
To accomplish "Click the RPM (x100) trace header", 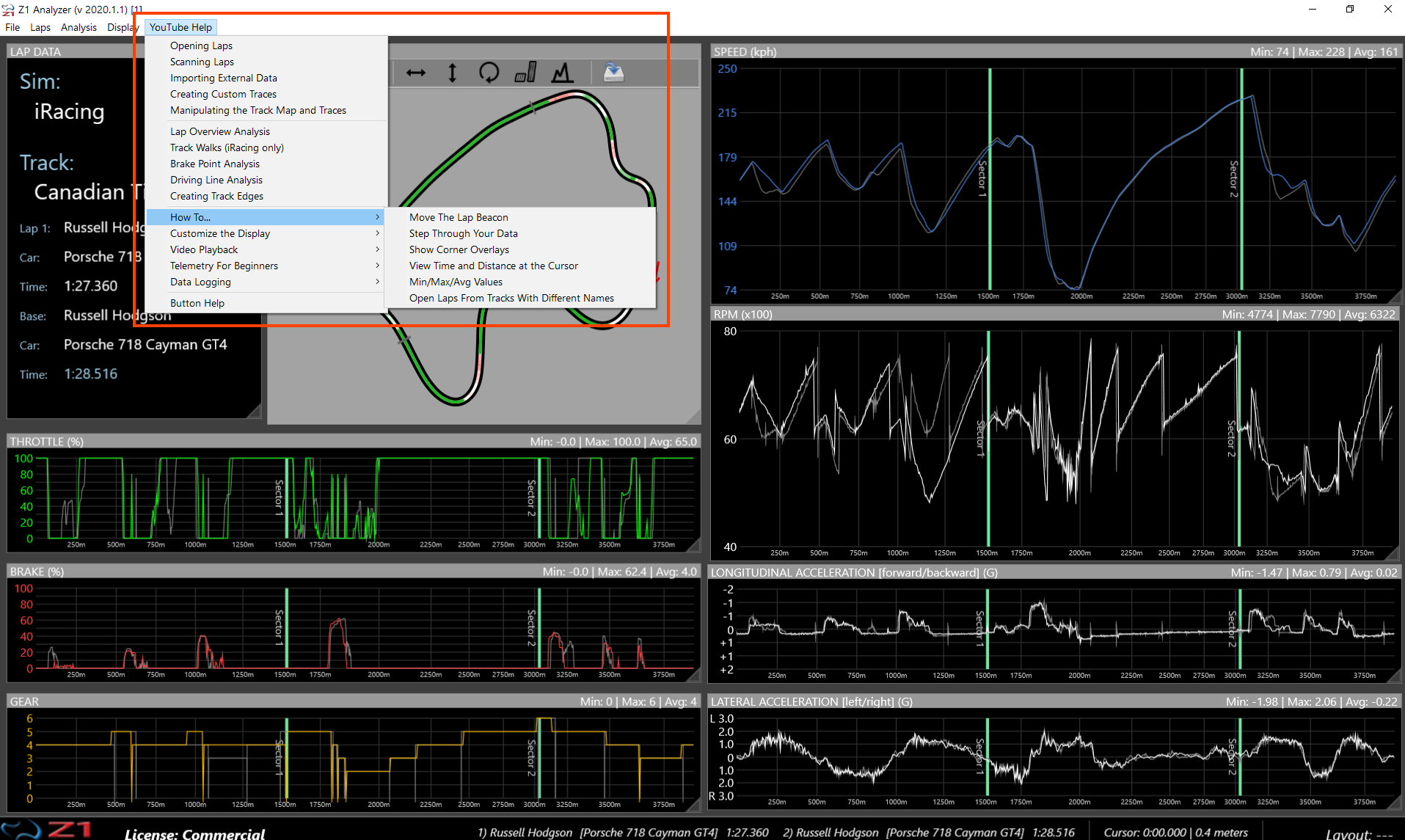I will [742, 315].
